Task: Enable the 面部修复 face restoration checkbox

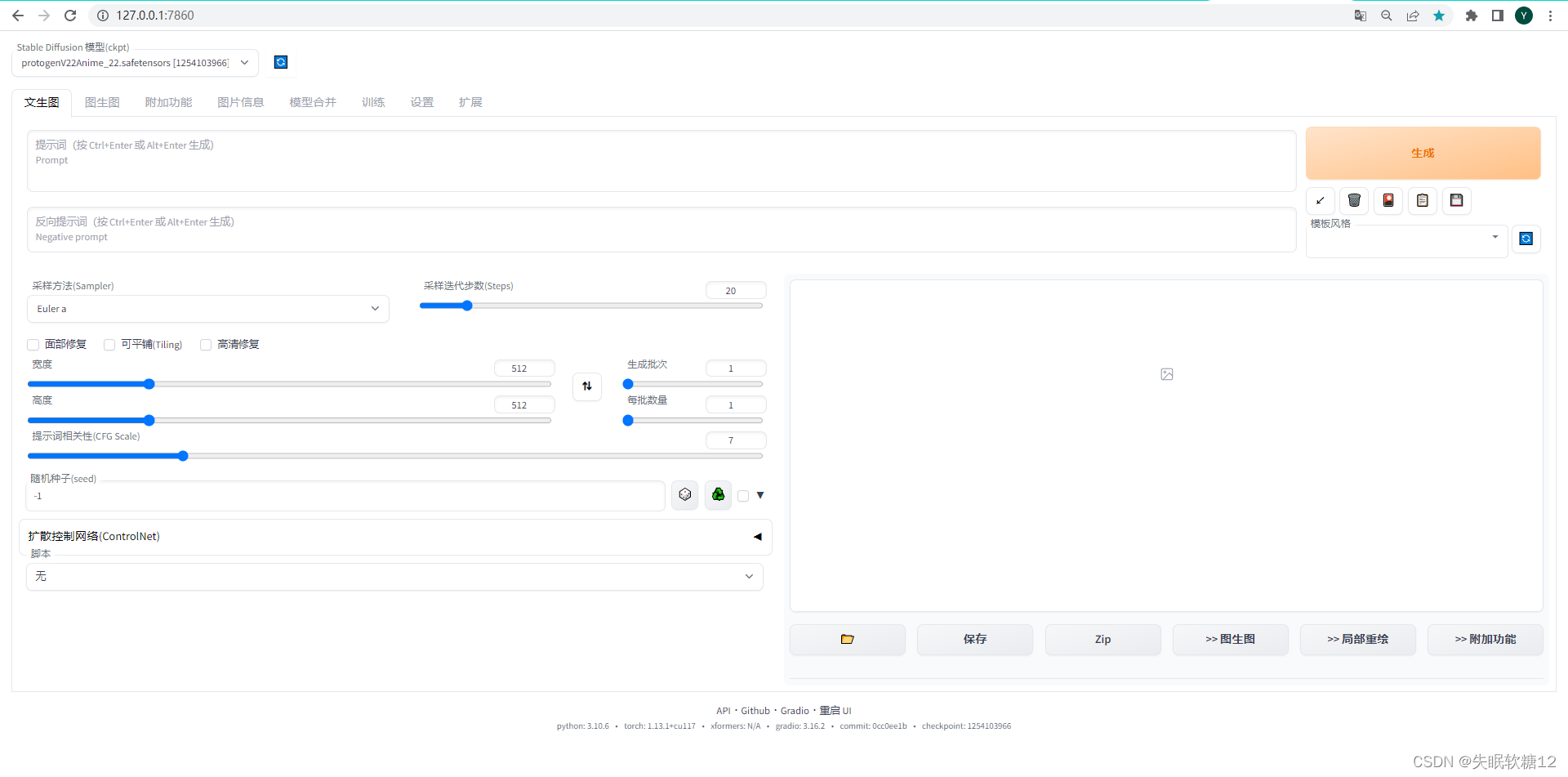Action: click(33, 345)
